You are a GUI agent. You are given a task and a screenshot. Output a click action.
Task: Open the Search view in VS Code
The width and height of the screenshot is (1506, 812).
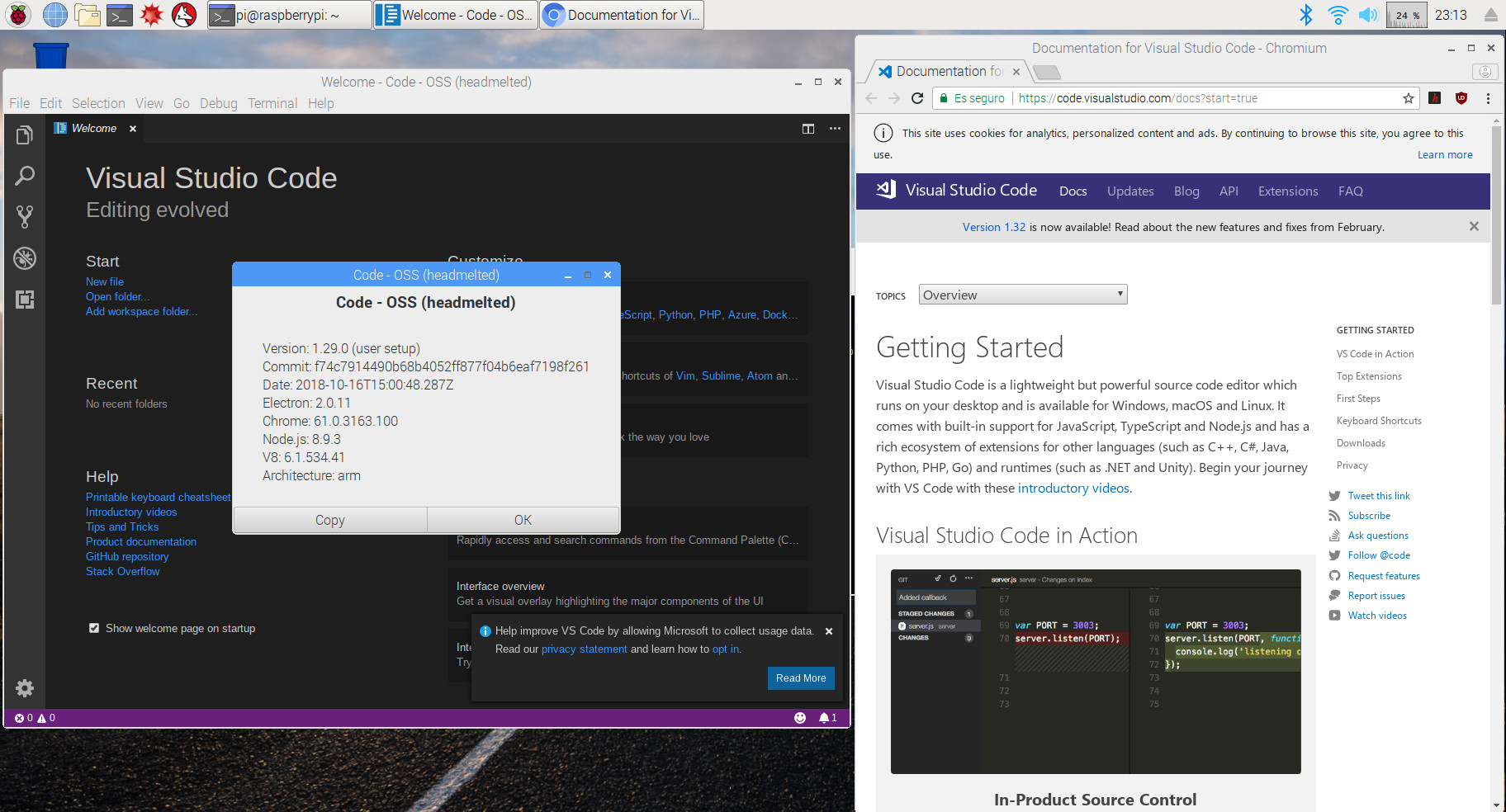pos(25,175)
